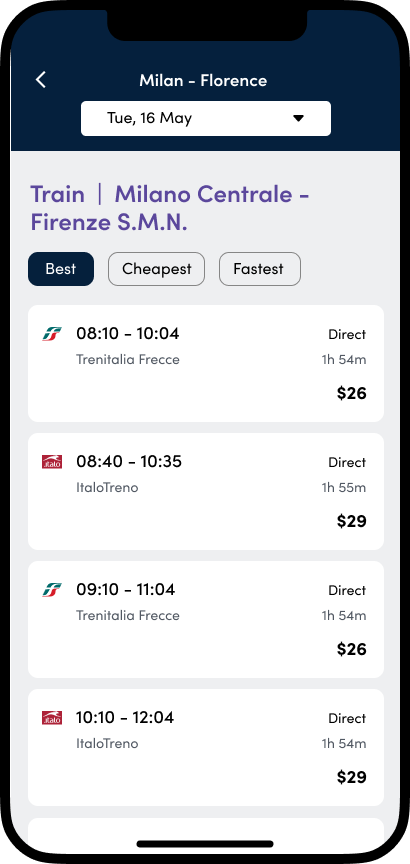The image size is (410, 864).
Task: Tap the partially visible card at bottom
Action: pyautogui.click(x=206, y=833)
